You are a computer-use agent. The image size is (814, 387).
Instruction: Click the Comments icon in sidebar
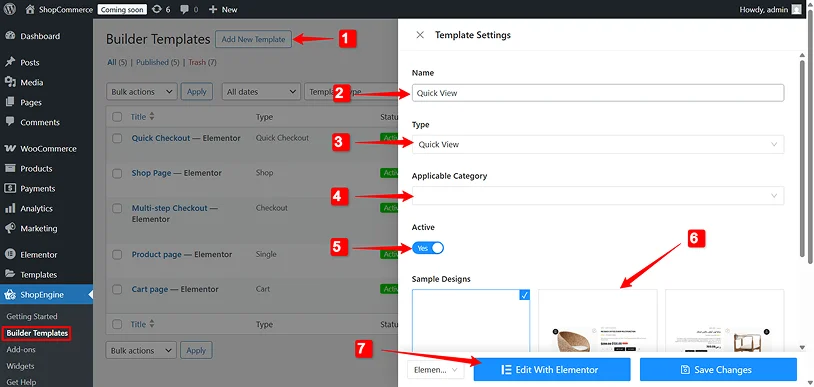(9, 122)
